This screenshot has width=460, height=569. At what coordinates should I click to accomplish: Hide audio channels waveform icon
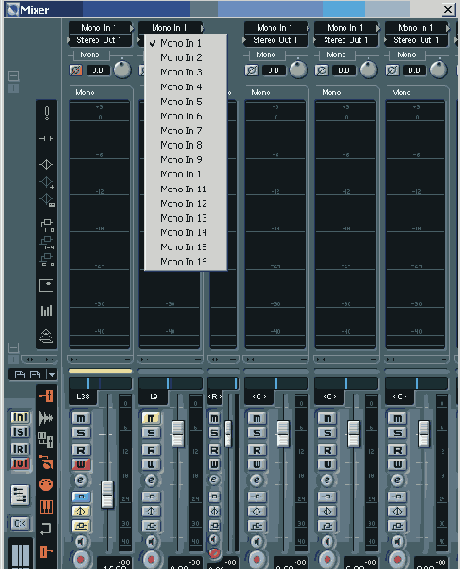point(46,418)
